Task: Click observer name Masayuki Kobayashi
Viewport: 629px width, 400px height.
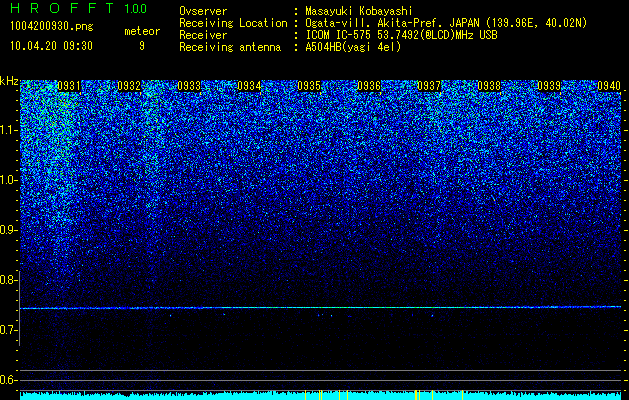Action: (x=359, y=11)
